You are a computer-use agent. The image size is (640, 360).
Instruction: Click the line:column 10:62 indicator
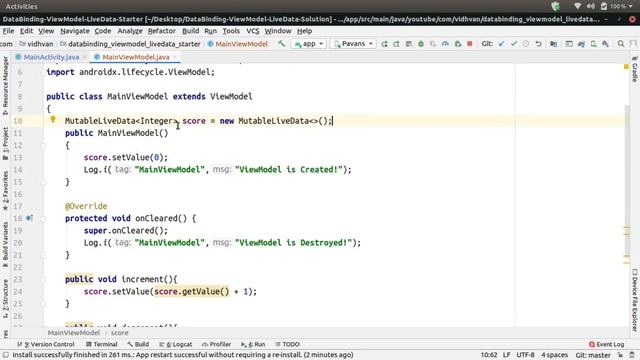(x=489, y=355)
